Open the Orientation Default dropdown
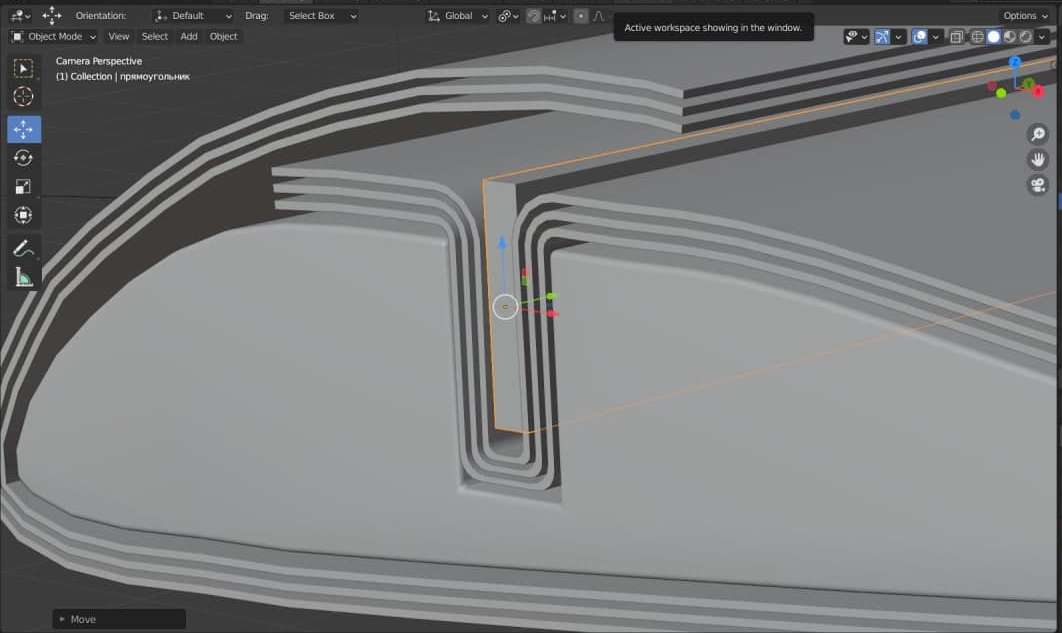Image resolution: width=1062 pixels, height=633 pixels. [x=193, y=16]
